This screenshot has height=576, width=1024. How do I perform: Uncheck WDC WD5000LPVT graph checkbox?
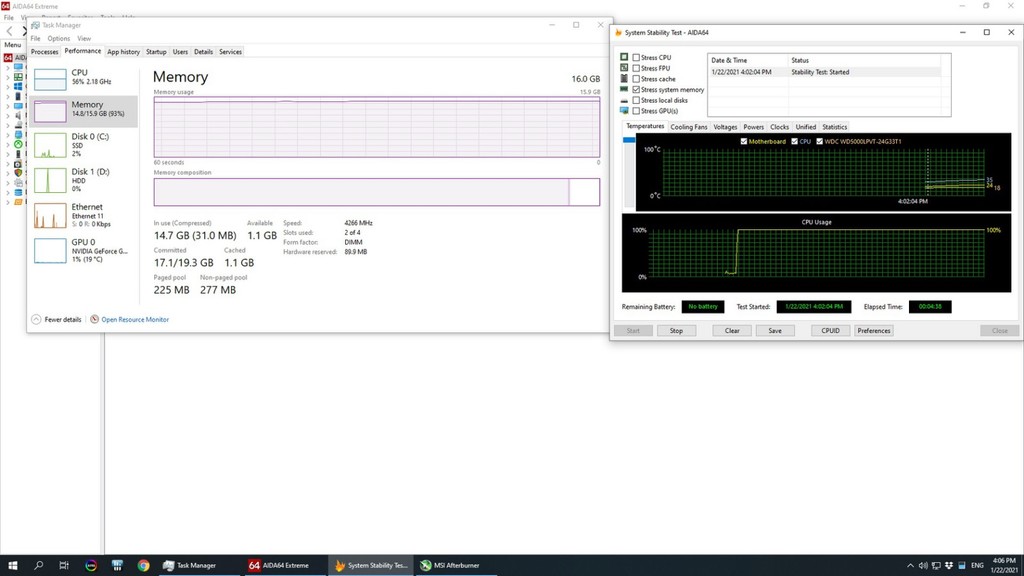820,141
